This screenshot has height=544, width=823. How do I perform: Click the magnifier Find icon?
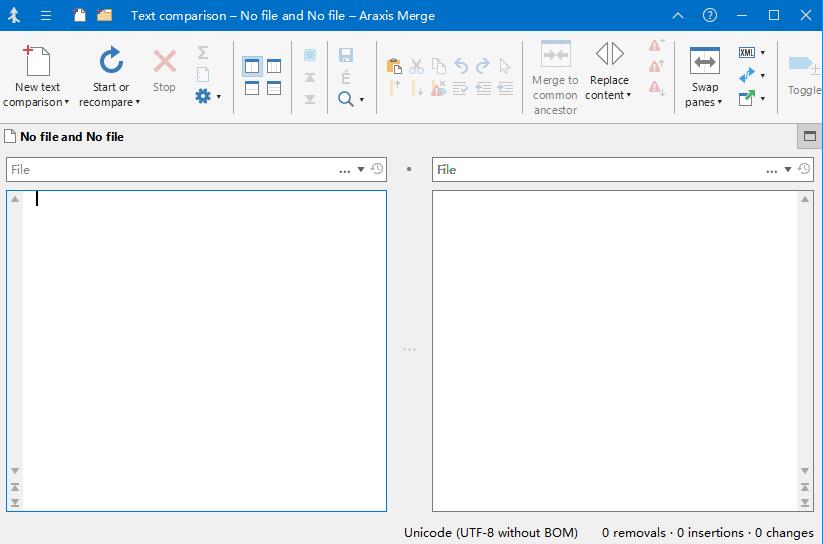[x=345, y=99]
